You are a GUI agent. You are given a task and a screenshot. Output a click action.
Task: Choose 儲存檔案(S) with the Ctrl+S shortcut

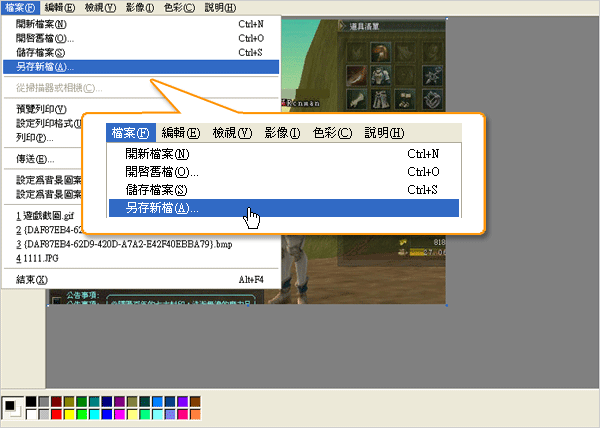click(141, 52)
